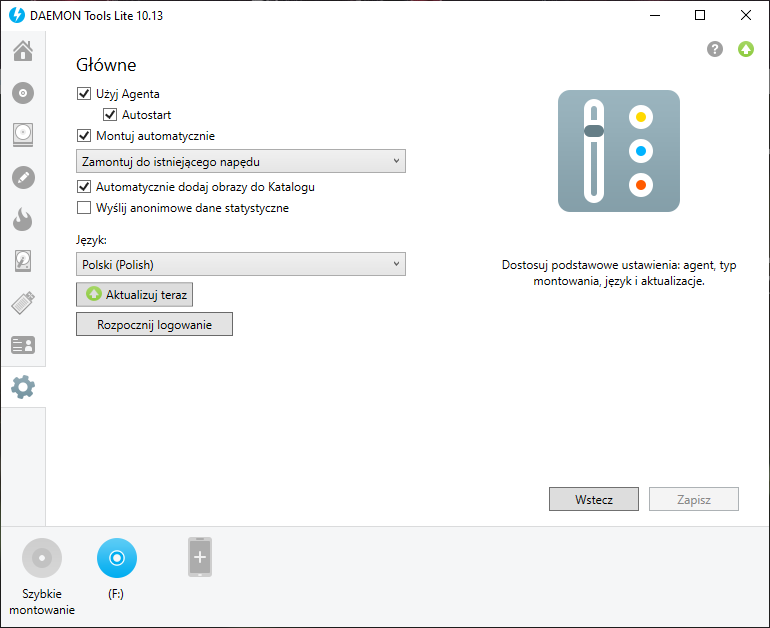Click the Główne heading text
The image size is (770, 628).
coord(106,65)
